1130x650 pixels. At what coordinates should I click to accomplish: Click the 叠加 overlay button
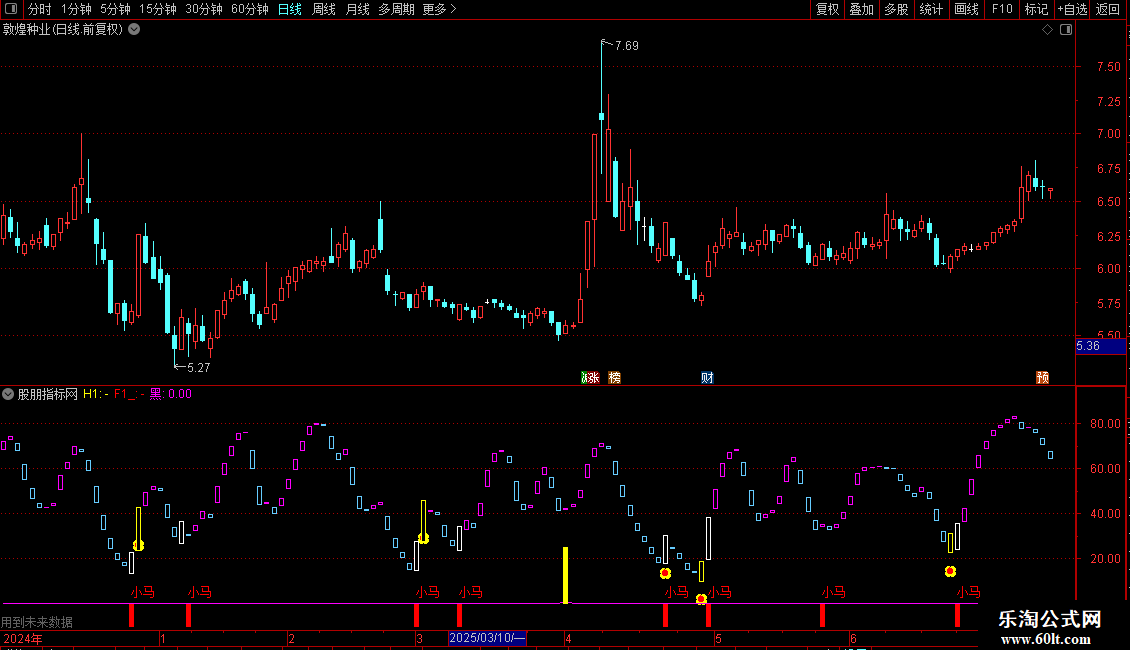pyautogui.click(x=862, y=9)
